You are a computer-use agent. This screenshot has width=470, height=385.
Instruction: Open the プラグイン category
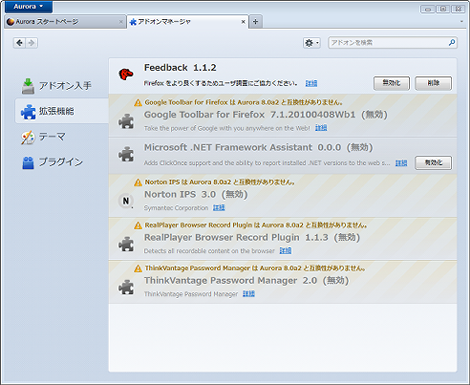pyautogui.click(x=62, y=162)
